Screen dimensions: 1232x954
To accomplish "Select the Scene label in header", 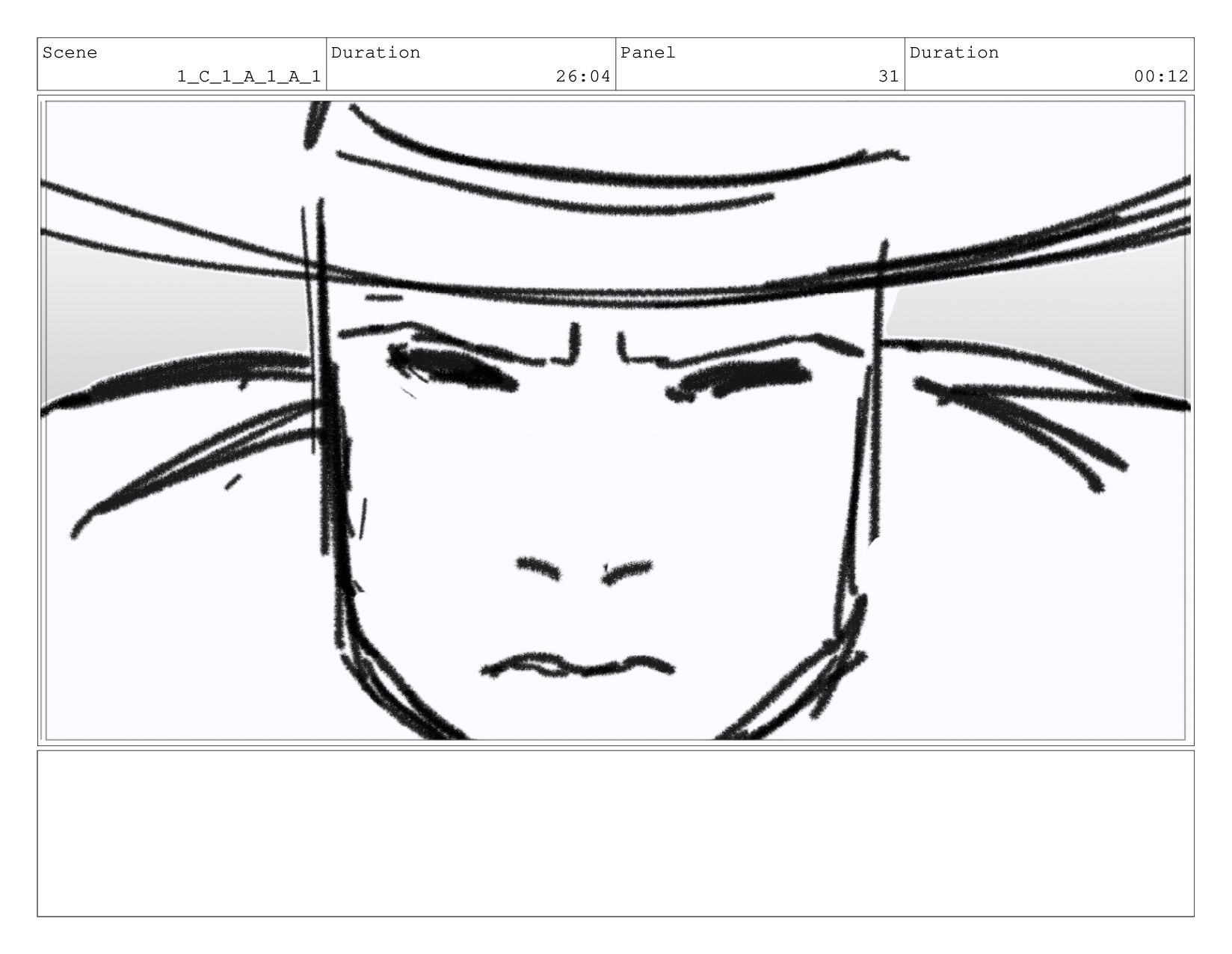I will click(x=70, y=52).
